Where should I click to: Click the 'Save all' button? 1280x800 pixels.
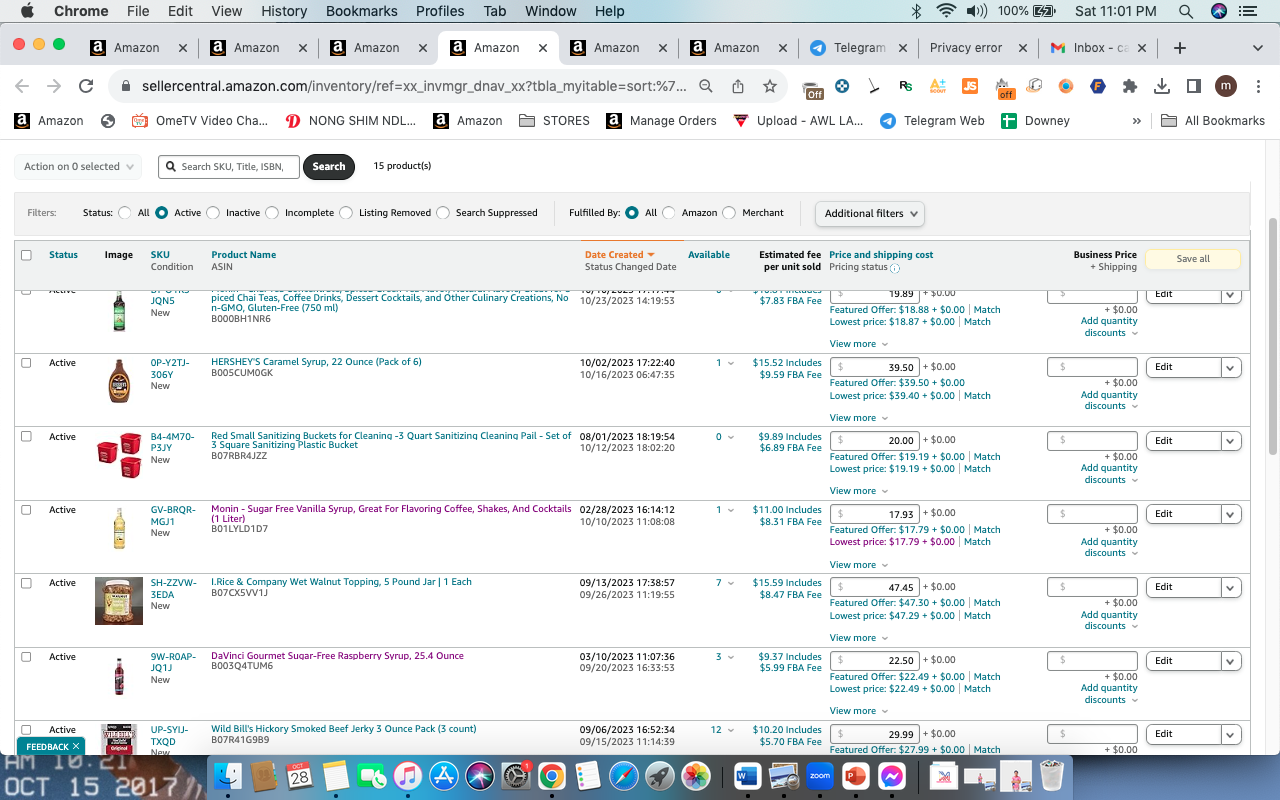[x=1193, y=259]
